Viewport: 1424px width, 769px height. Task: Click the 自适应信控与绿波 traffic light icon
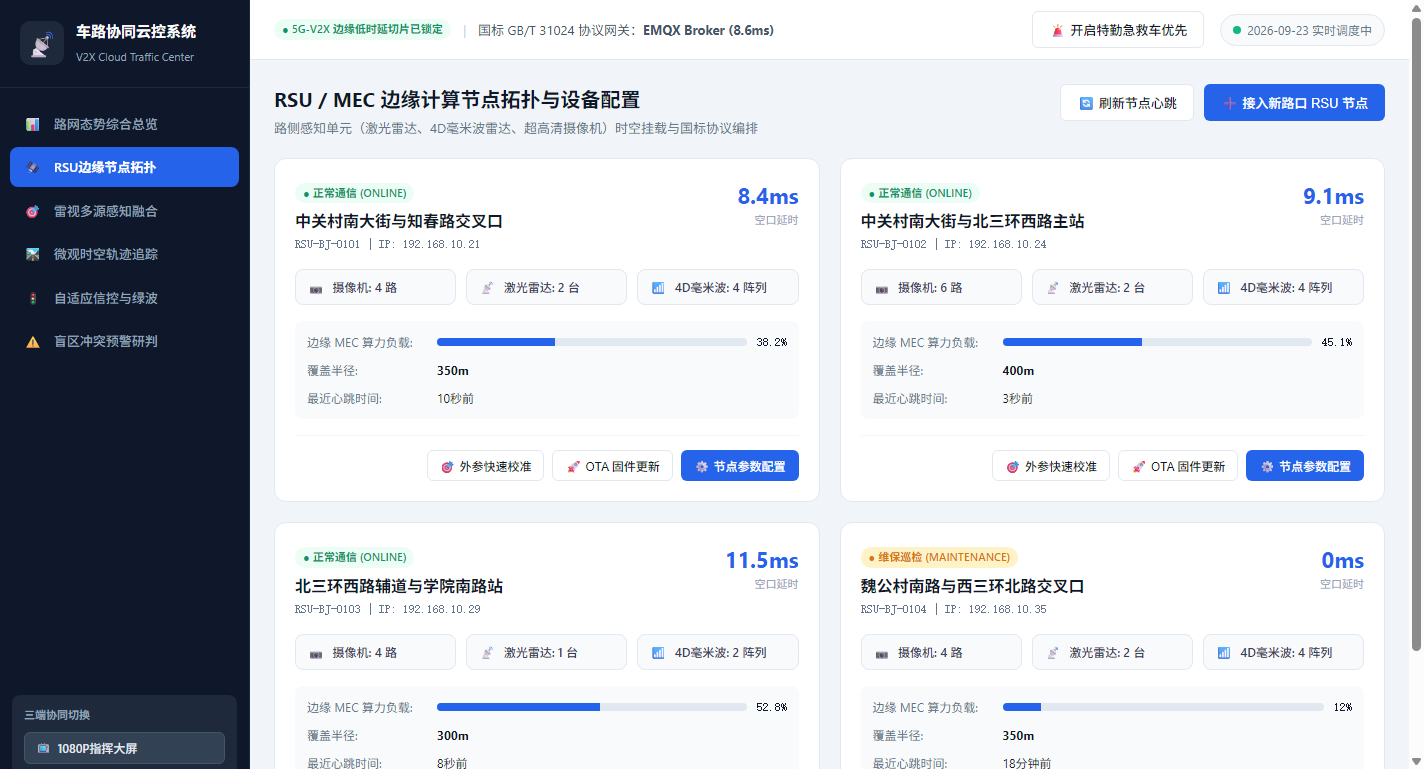[33, 299]
